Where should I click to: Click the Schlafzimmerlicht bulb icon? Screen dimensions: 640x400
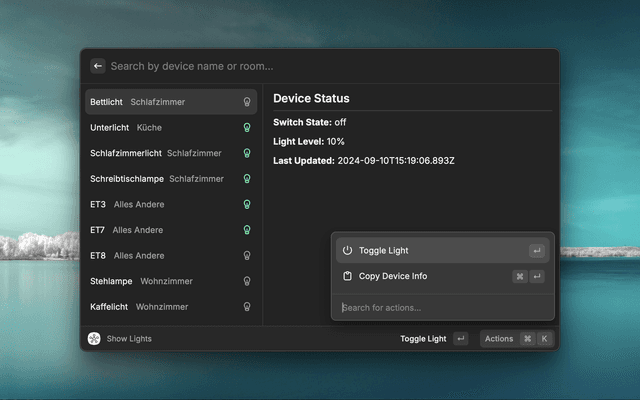(247, 153)
